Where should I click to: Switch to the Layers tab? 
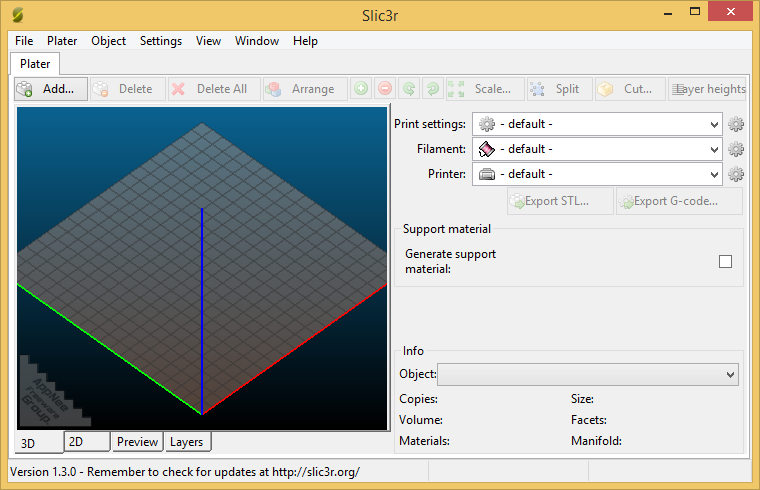pos(188,442)
